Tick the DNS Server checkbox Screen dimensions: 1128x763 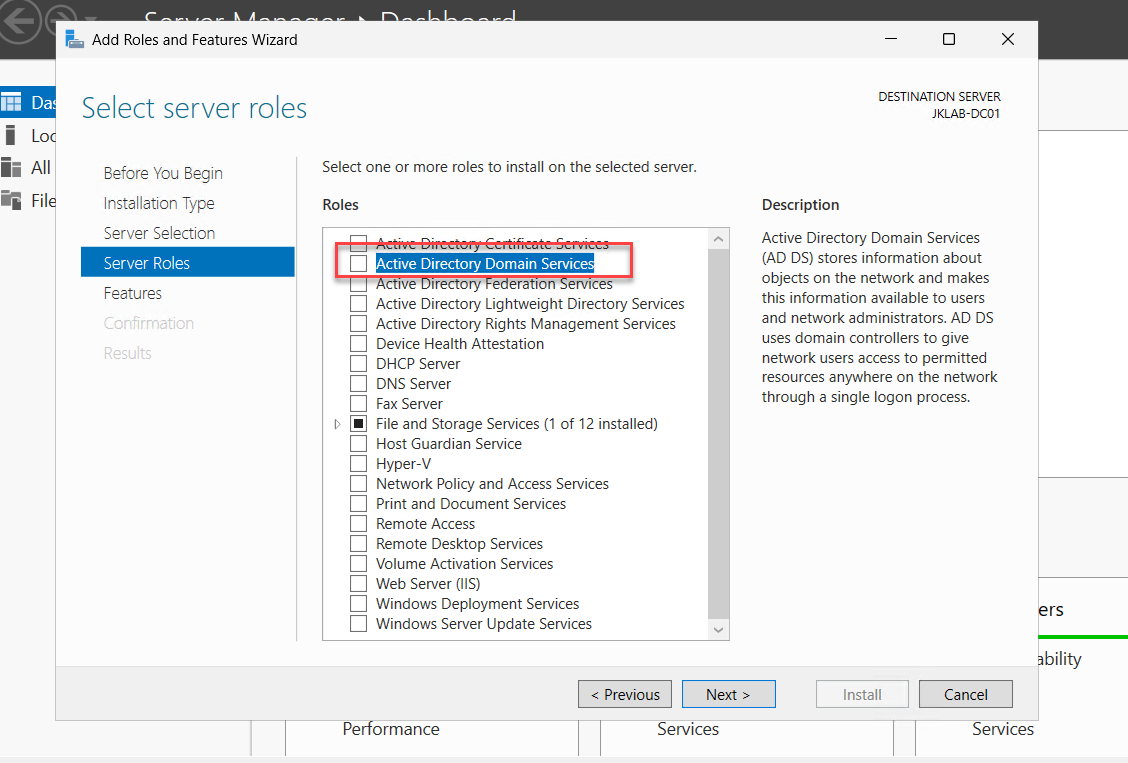click(x=358, y=384)
